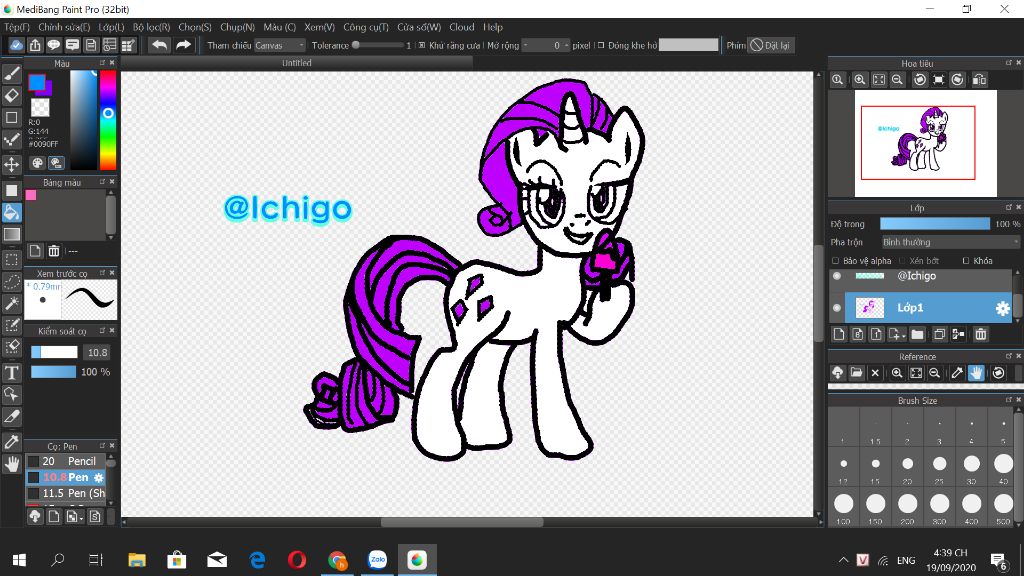Open Pha trộn blending mode dropdown

click(x=950, y=242)
